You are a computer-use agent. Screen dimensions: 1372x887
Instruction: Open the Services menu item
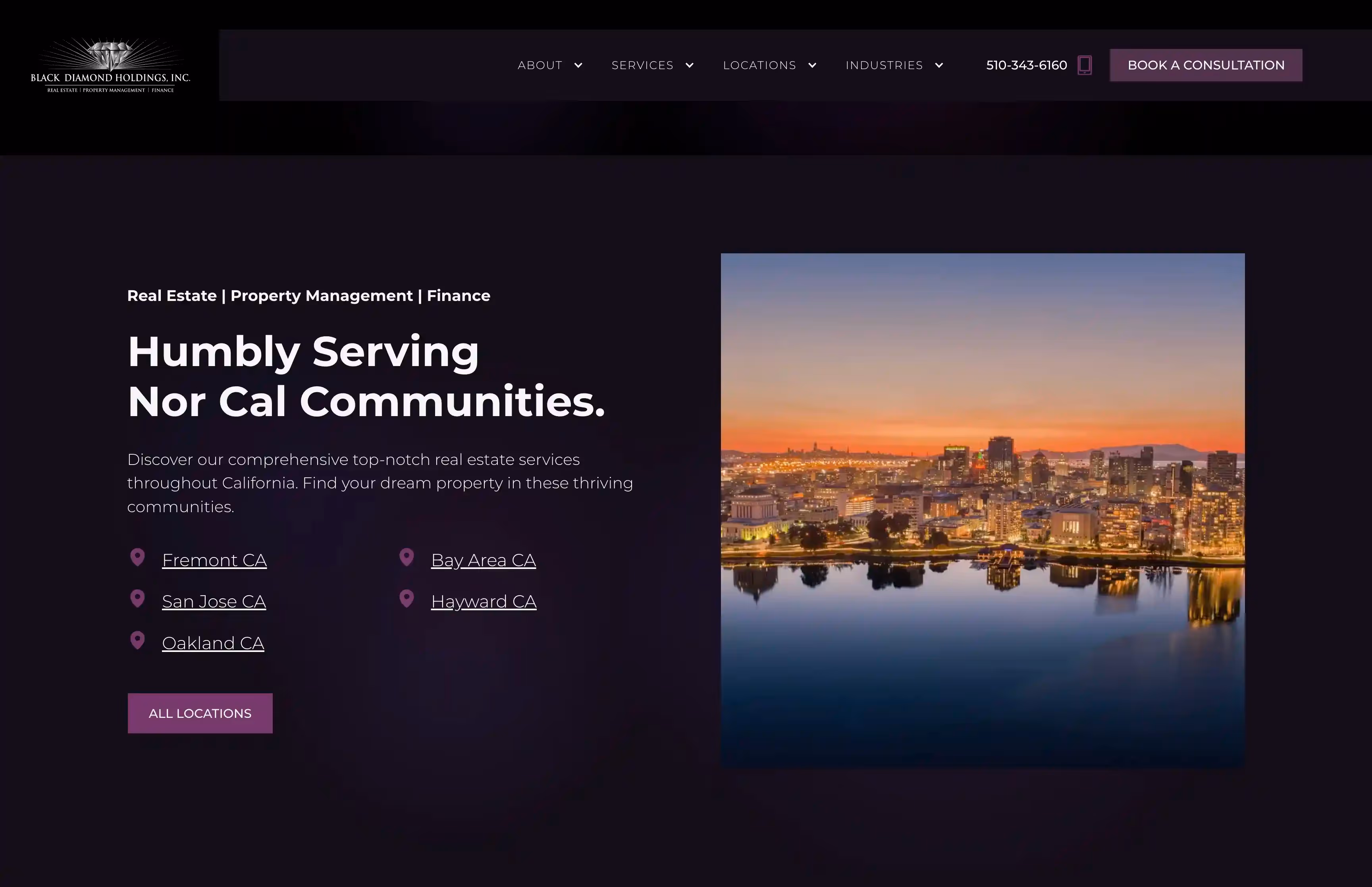tap(642, 66)
